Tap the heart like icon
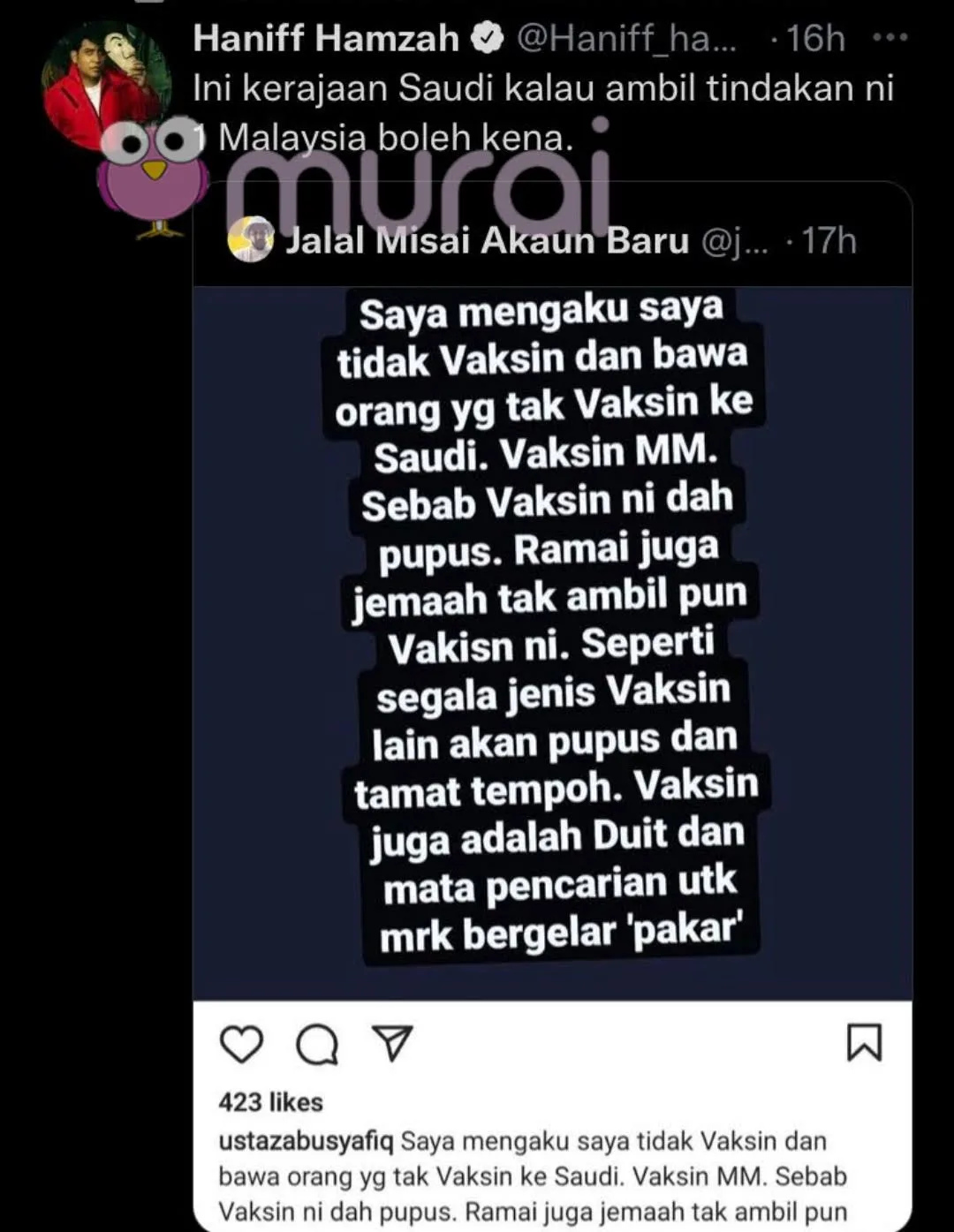954x1232 pixels. 241,1044
